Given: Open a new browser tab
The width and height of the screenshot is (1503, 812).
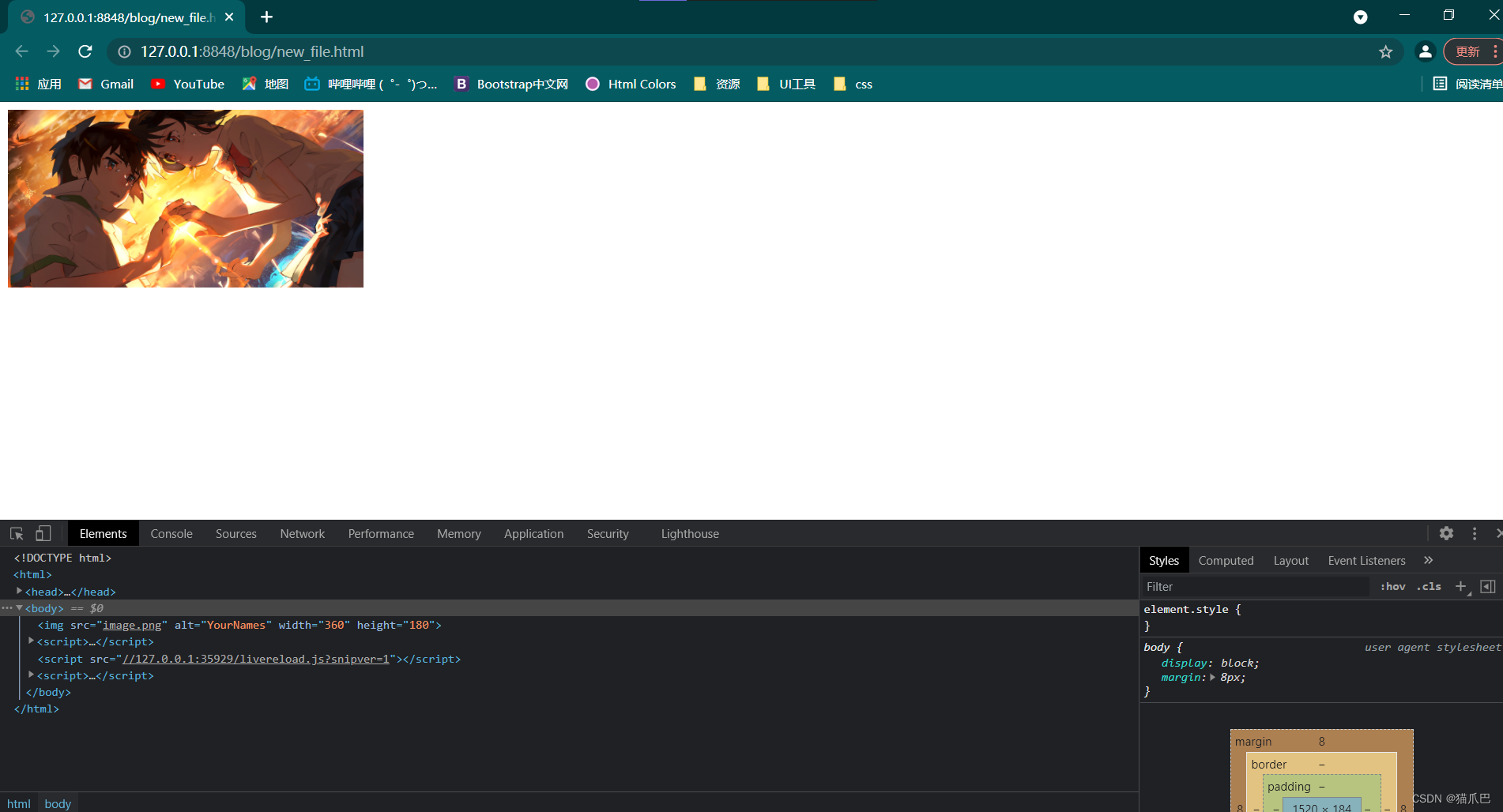Looking at the screenshot, I should tap(266, 17).
